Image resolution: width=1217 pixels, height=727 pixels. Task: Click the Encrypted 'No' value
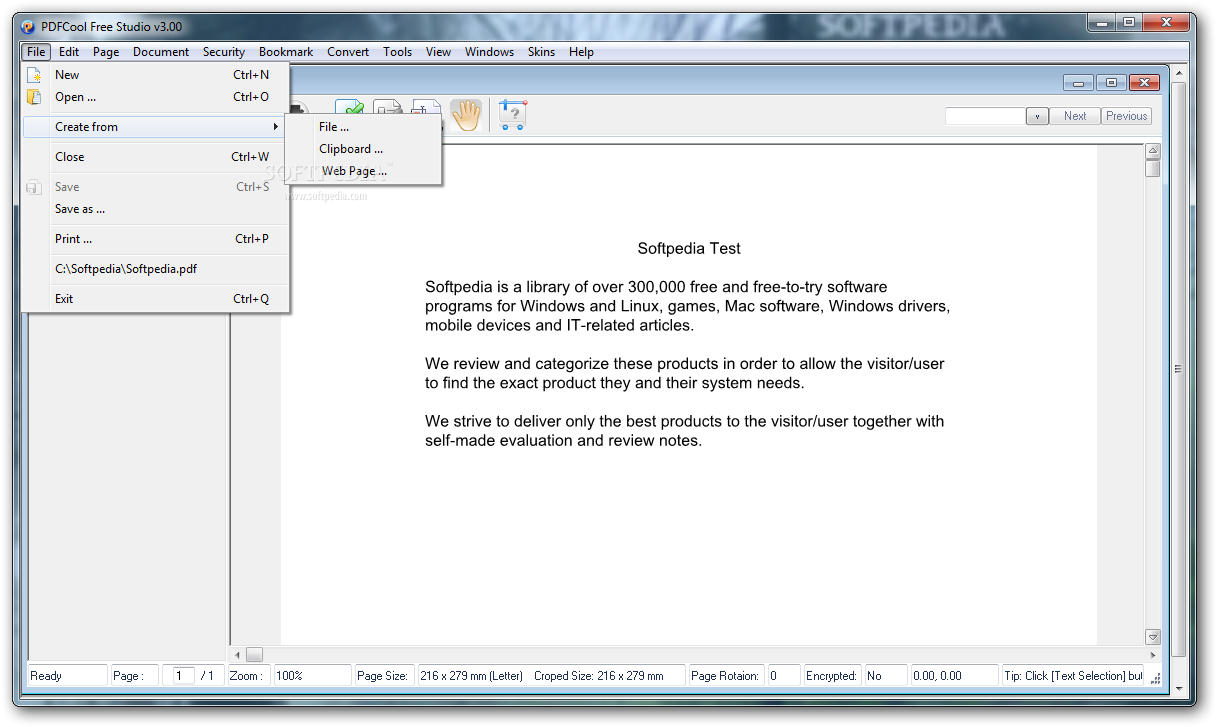(x=884, y=676)
